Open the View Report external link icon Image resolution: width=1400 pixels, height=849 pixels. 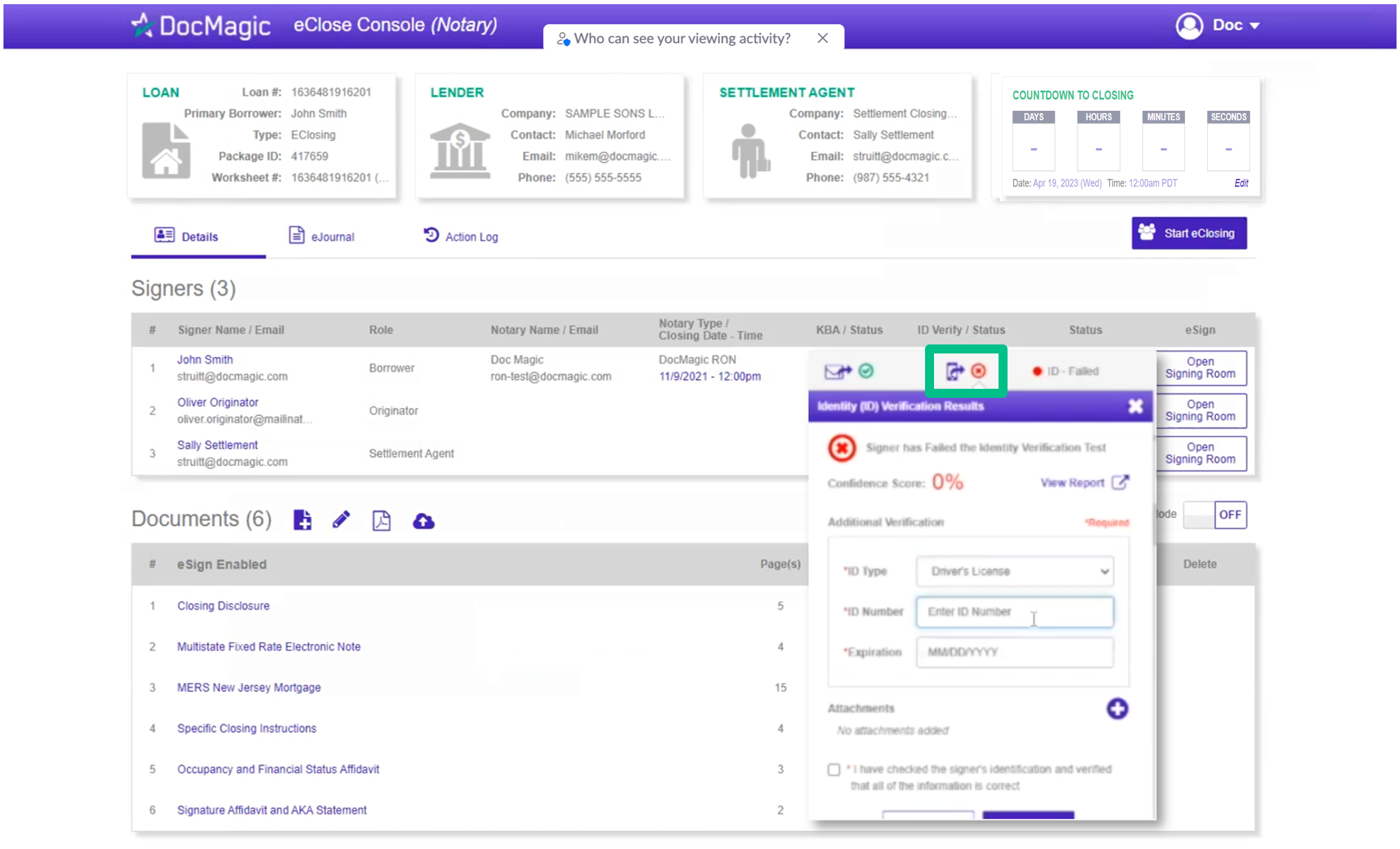tap(1121, 482)
